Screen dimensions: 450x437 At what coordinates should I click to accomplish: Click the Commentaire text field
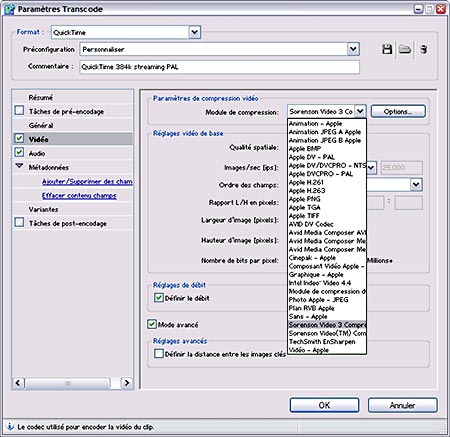pos(220,67)
